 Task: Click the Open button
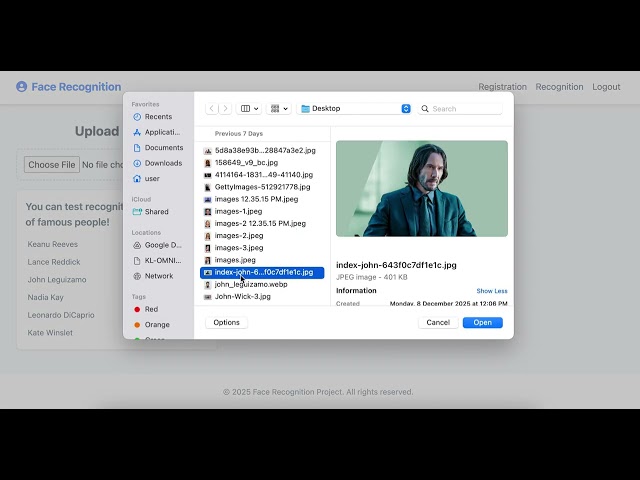tap(482, 322)
